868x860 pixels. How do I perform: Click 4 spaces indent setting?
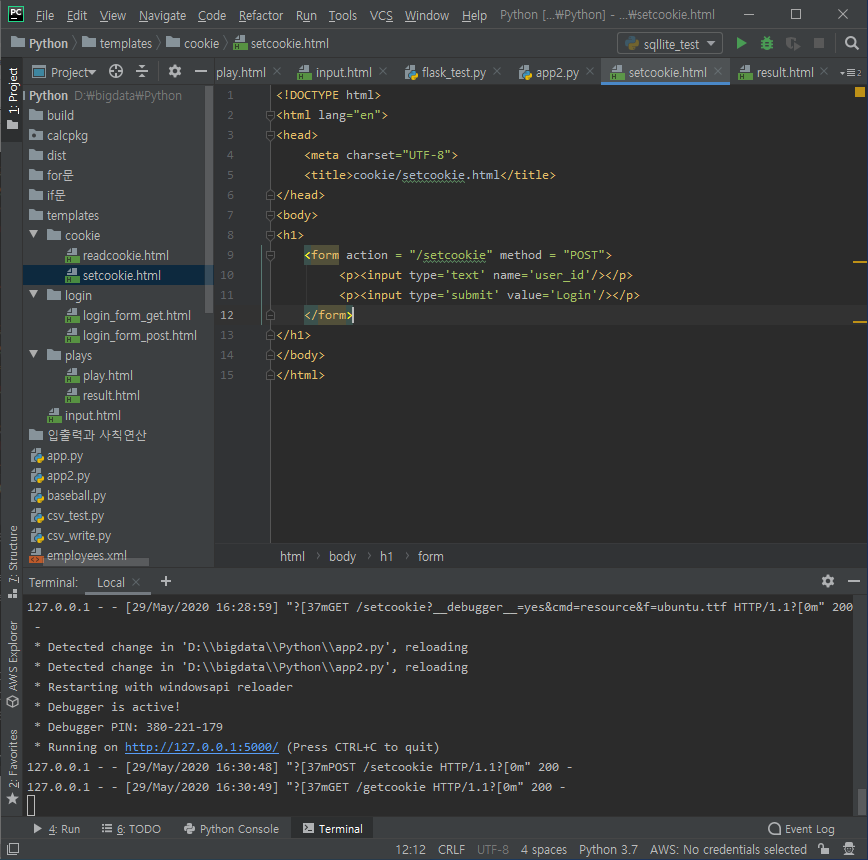543,849
